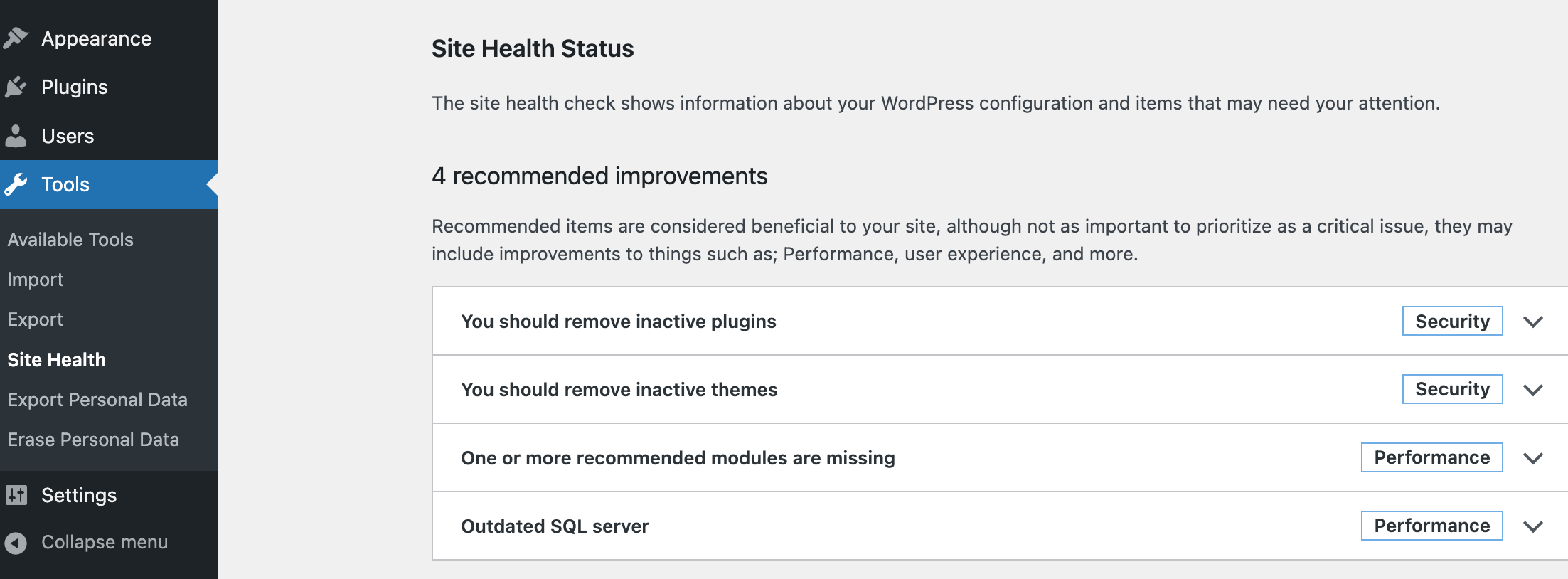The height and width of the screenshot is (579, 1568).
Task: Click Performance badge on missing modules row
Action: [1431, 457]
